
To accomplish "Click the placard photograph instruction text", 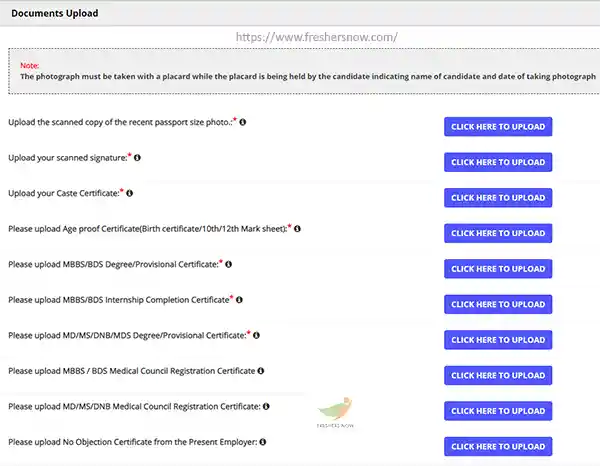I will tap(308, 77).
